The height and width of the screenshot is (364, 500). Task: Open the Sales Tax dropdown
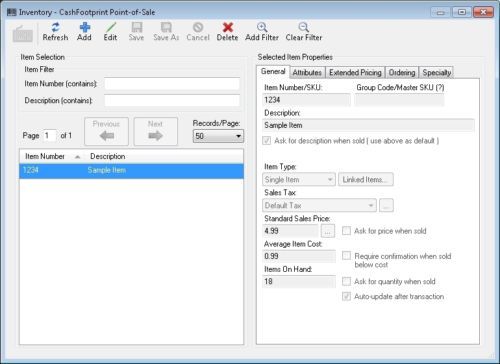tap(319, 205)
